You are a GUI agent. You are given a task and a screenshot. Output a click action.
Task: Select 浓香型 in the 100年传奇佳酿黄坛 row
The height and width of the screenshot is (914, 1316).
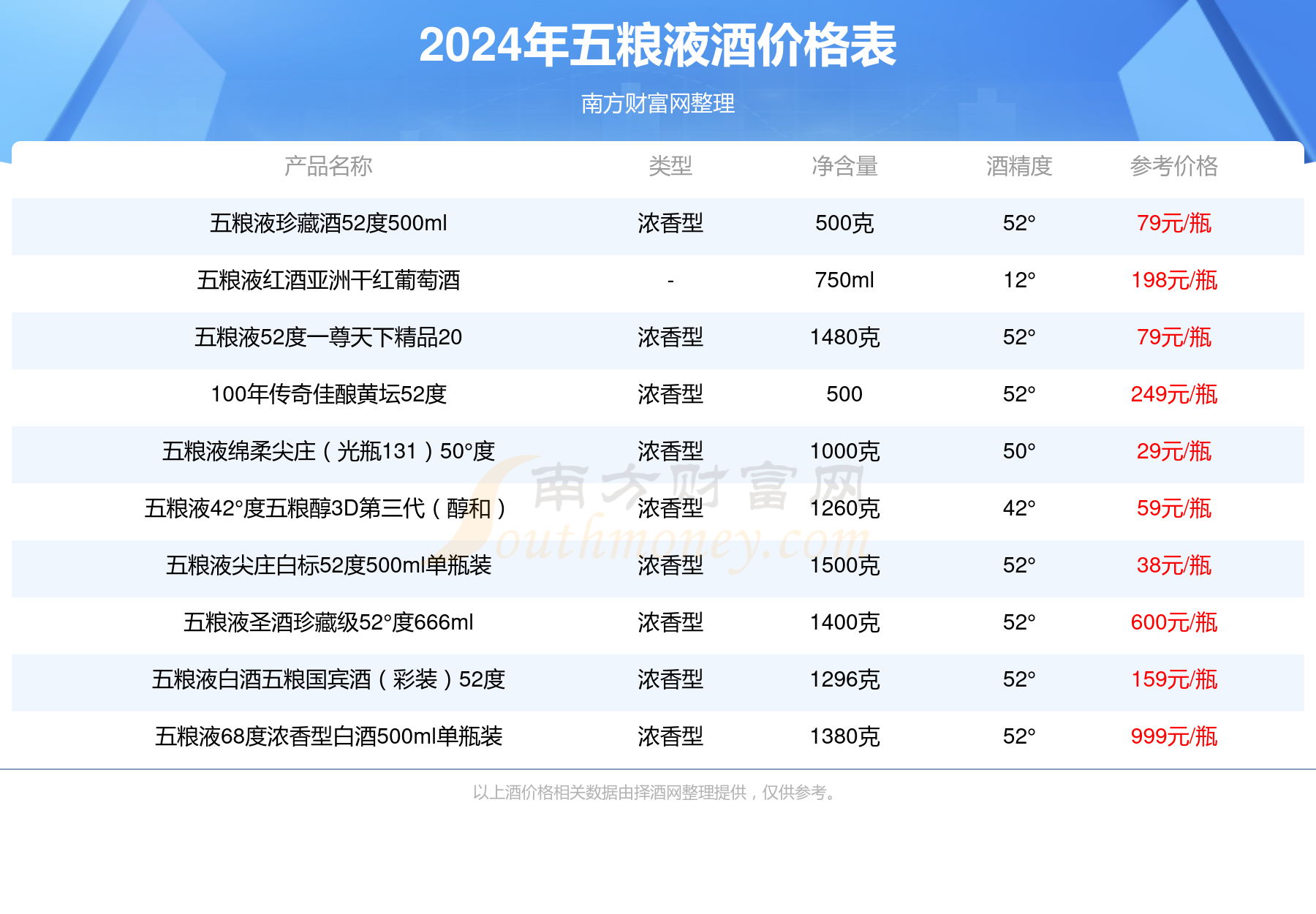670,394
